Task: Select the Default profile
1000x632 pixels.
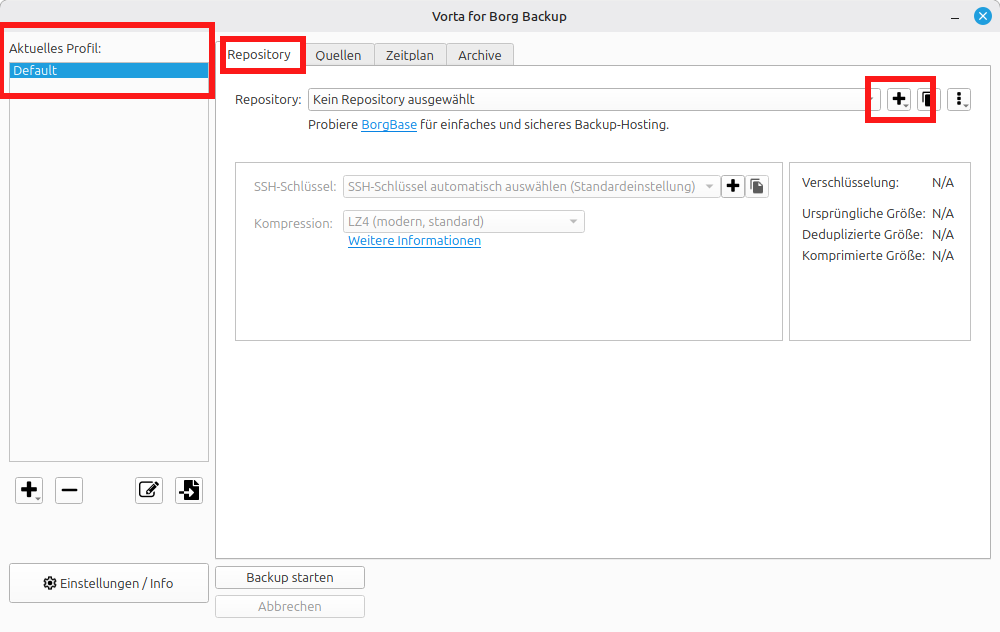Action: 109,70
